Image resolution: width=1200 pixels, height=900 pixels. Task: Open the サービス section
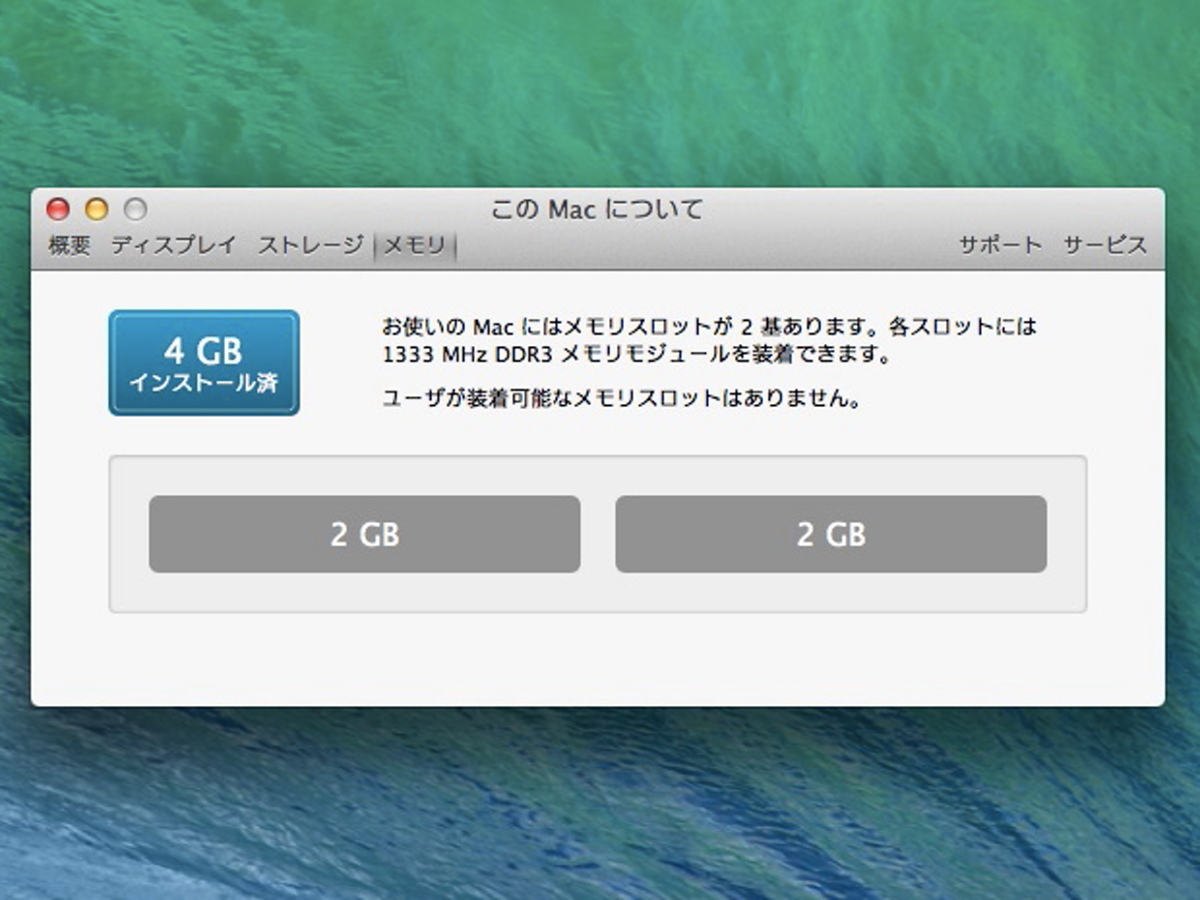[1105, 245]
